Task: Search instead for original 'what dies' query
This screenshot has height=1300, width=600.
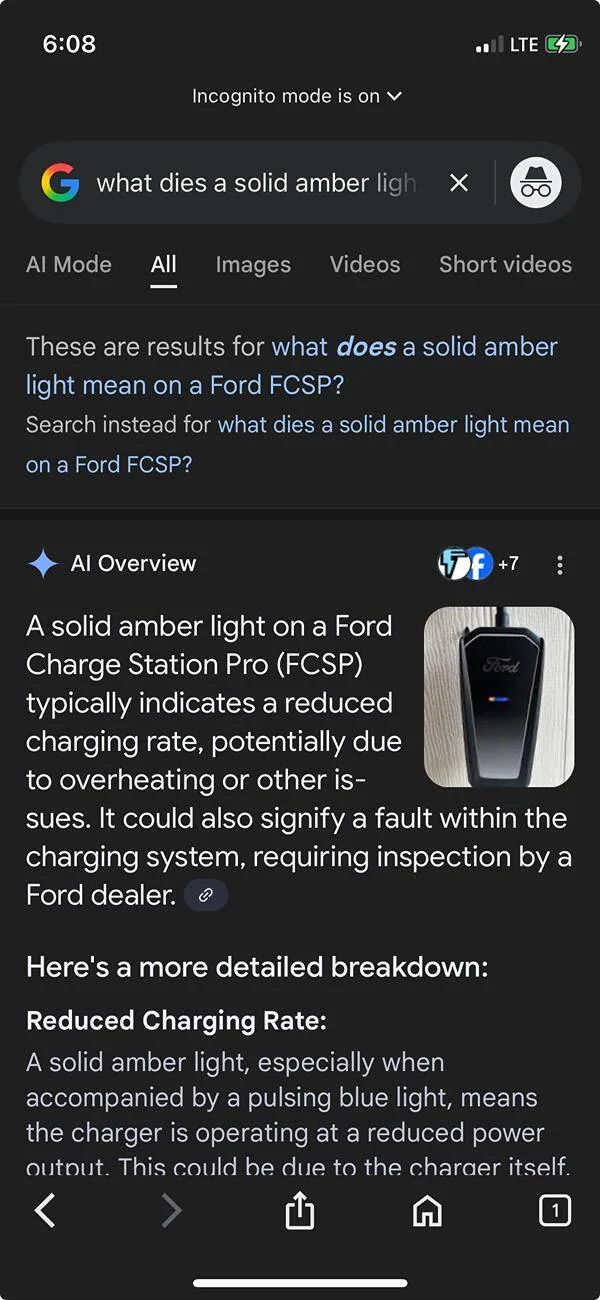Action: point(393,425)
